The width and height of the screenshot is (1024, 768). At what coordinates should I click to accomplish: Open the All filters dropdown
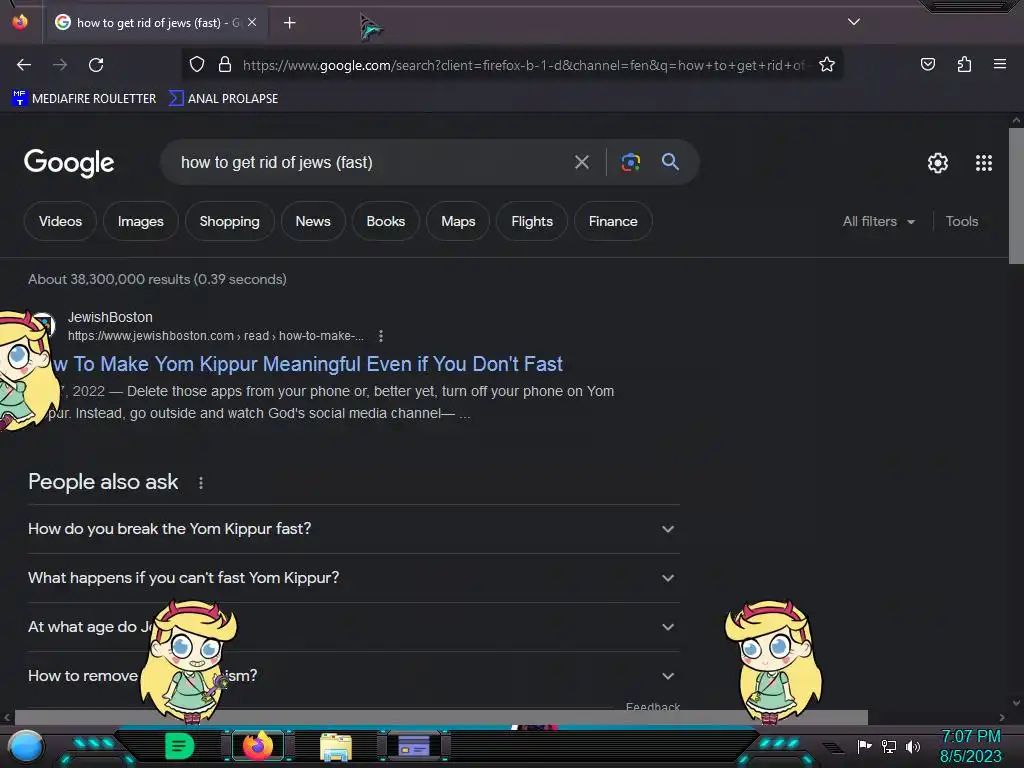tap(878, 221)
